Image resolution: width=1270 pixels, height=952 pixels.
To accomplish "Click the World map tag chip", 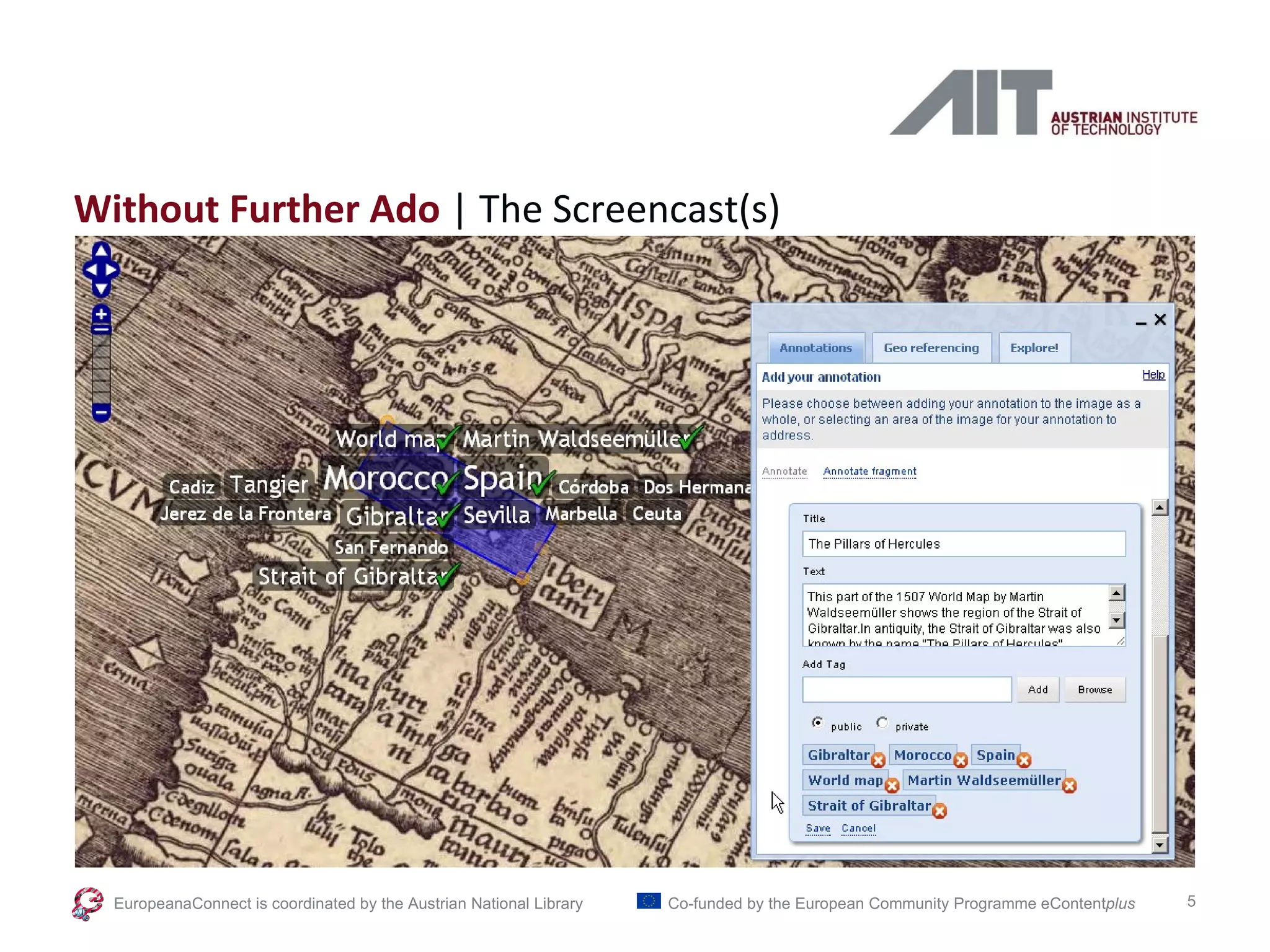I will [845, 780].
